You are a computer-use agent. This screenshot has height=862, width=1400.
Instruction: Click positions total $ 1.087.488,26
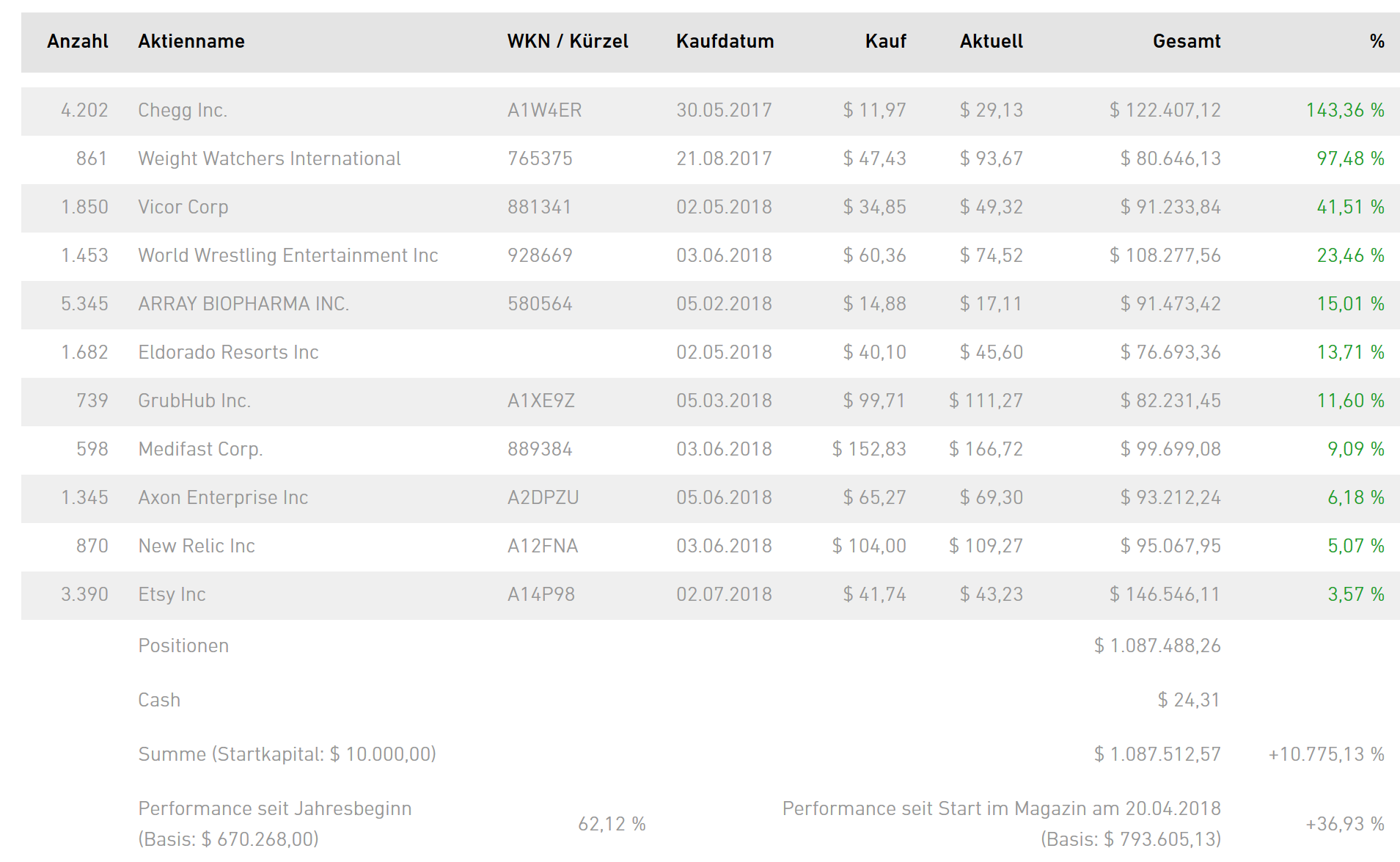pyautogui.click(x=1157, y=646)
